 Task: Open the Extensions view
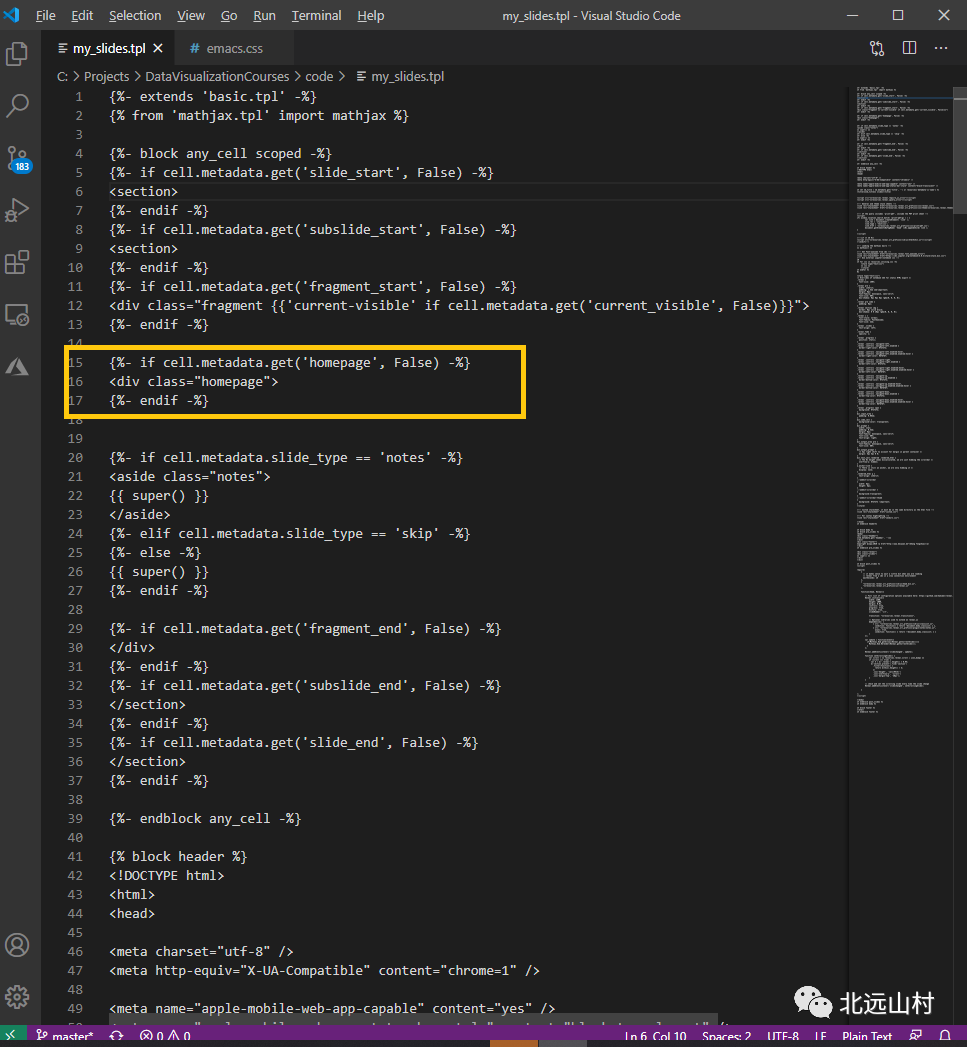(x=17, y=262)
